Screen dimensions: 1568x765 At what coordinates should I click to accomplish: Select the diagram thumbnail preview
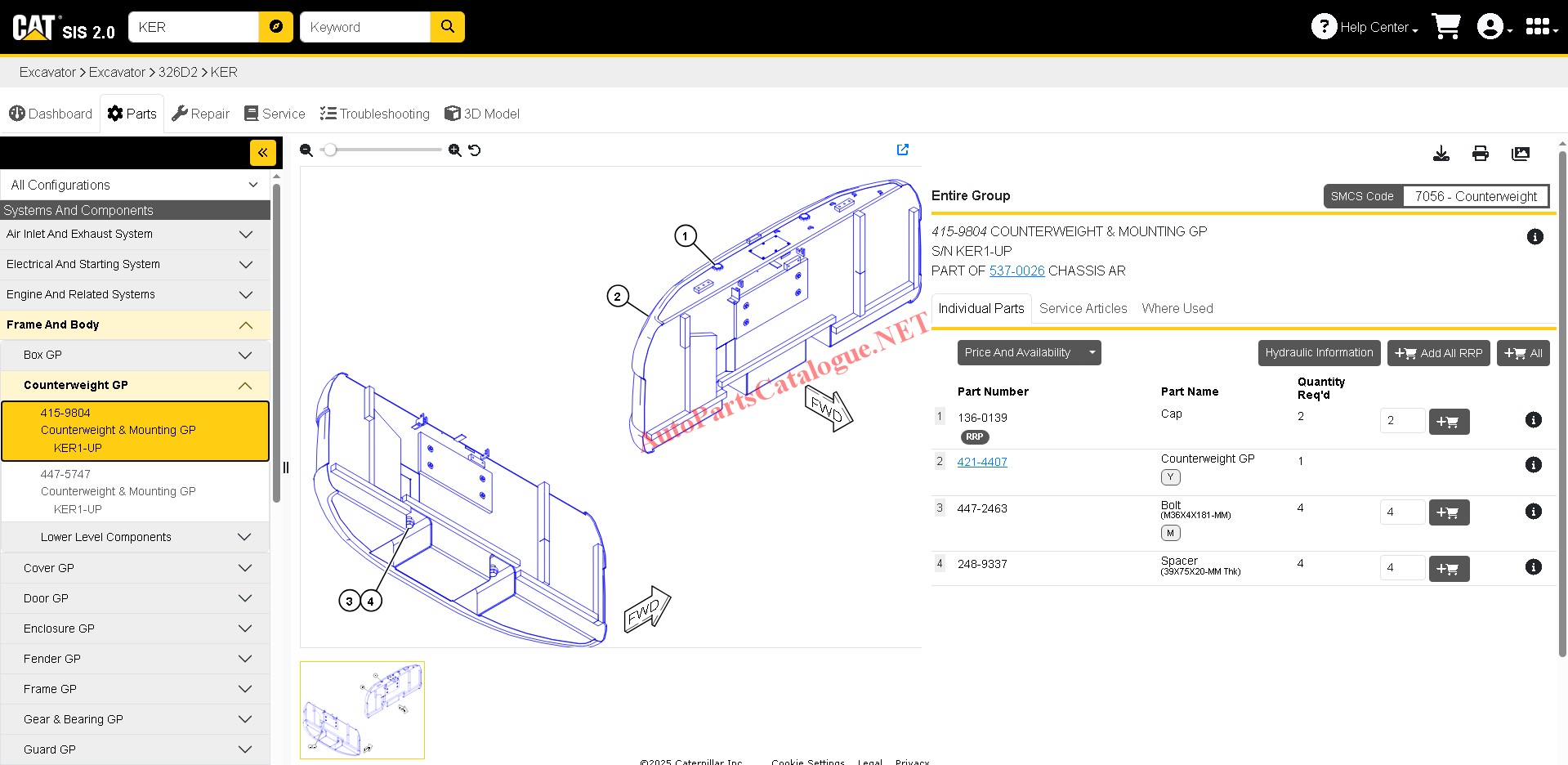point(362,709)
